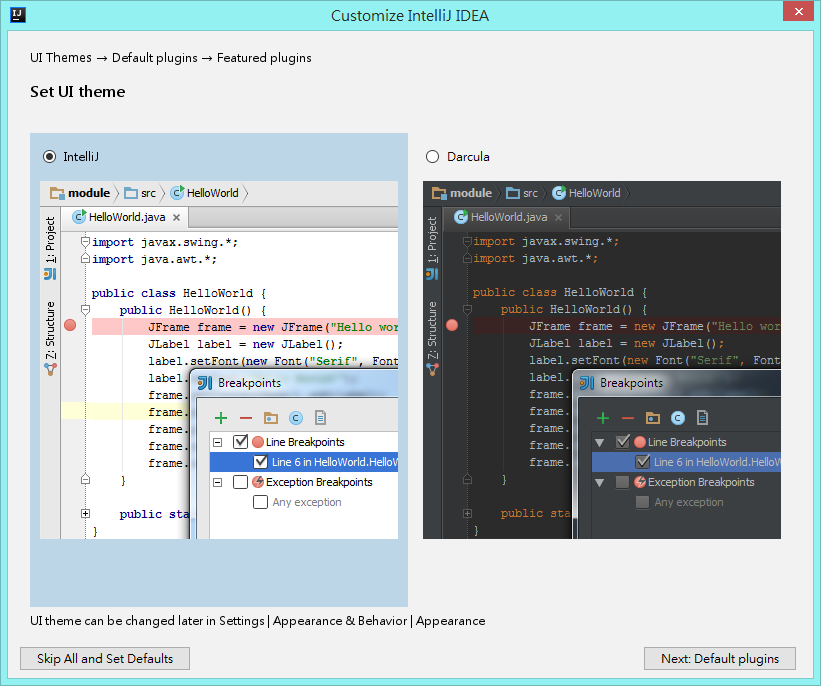
Task: Click Skip All and Set Defaults
Action: pyautogui.click(x=105, y=658)
